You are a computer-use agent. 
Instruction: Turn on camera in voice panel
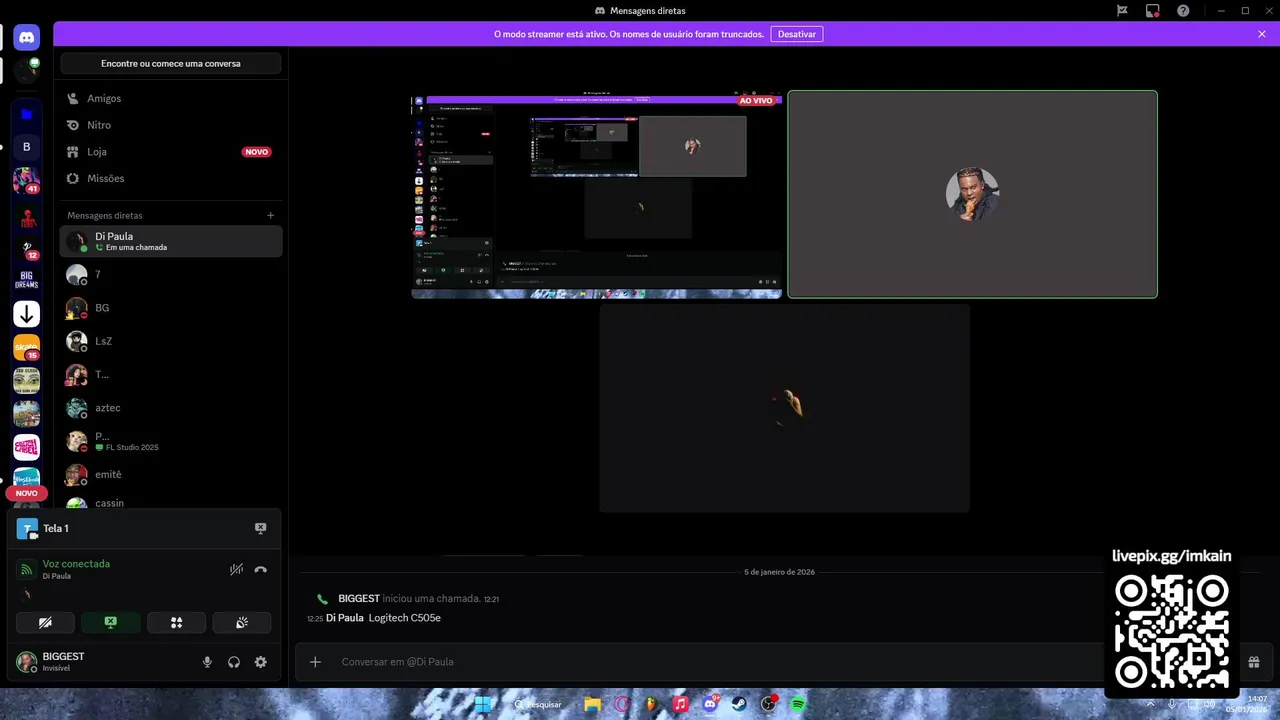pos(45,622)
